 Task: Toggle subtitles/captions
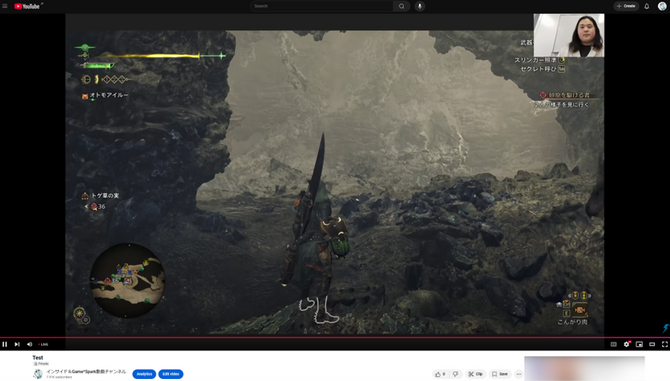pos(614,344)
